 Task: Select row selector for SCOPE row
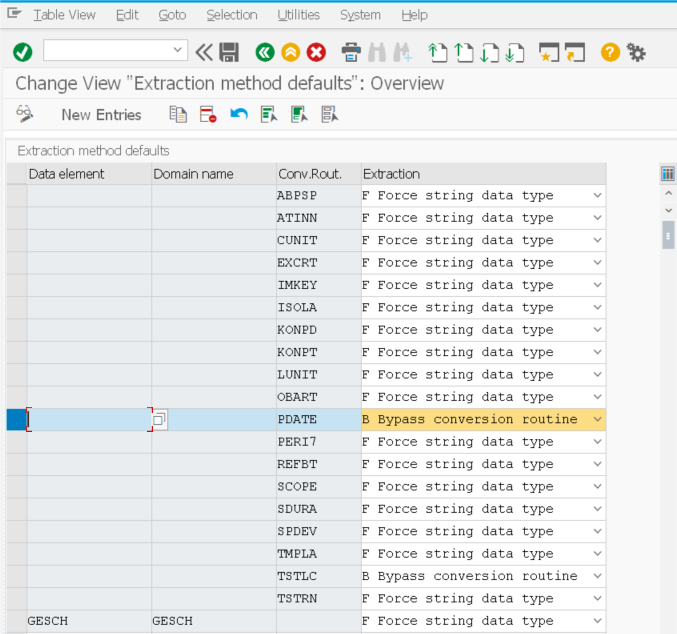pos(16,487)
